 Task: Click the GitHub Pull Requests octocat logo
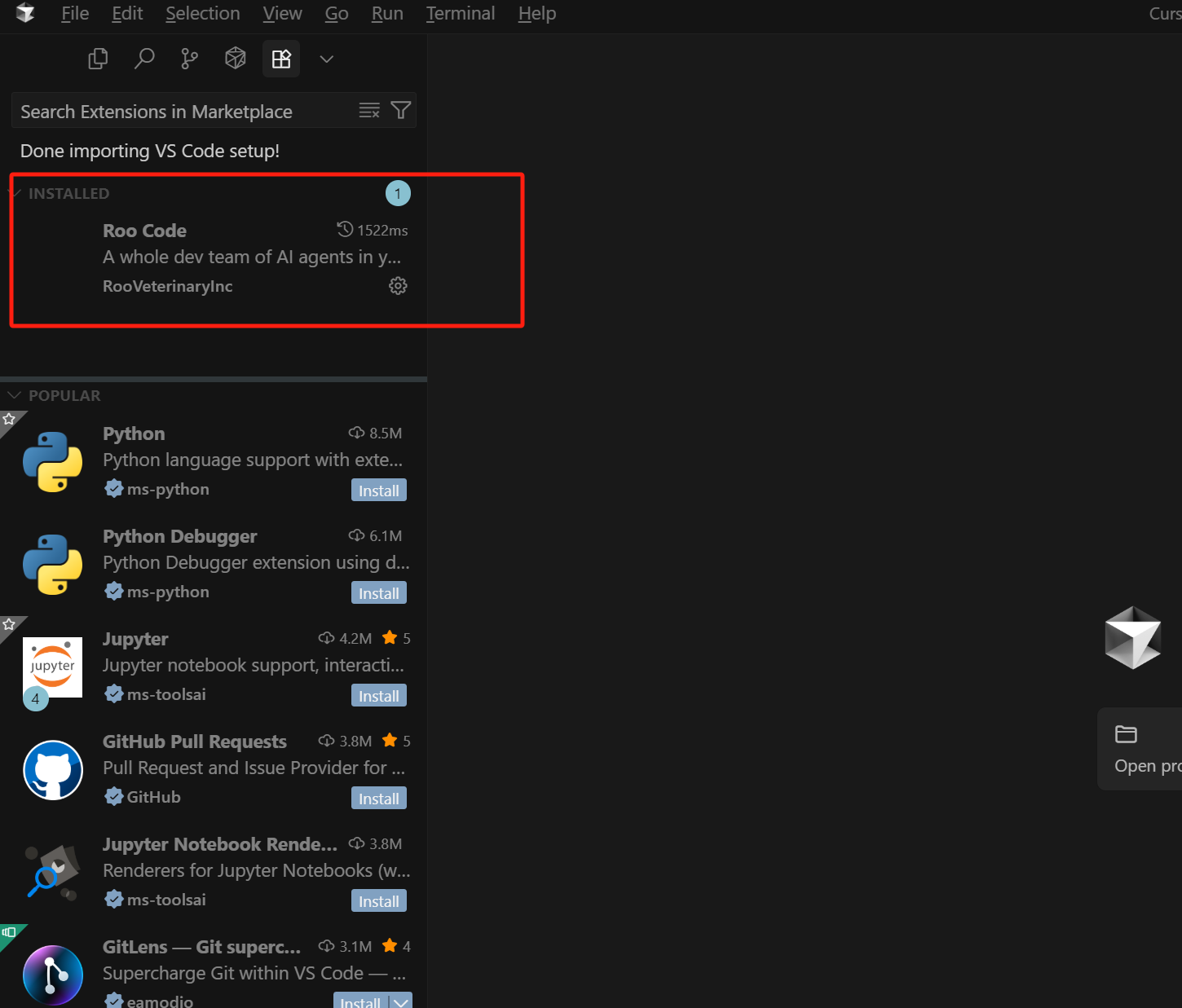pyautogui.click(x=53, y=770)
